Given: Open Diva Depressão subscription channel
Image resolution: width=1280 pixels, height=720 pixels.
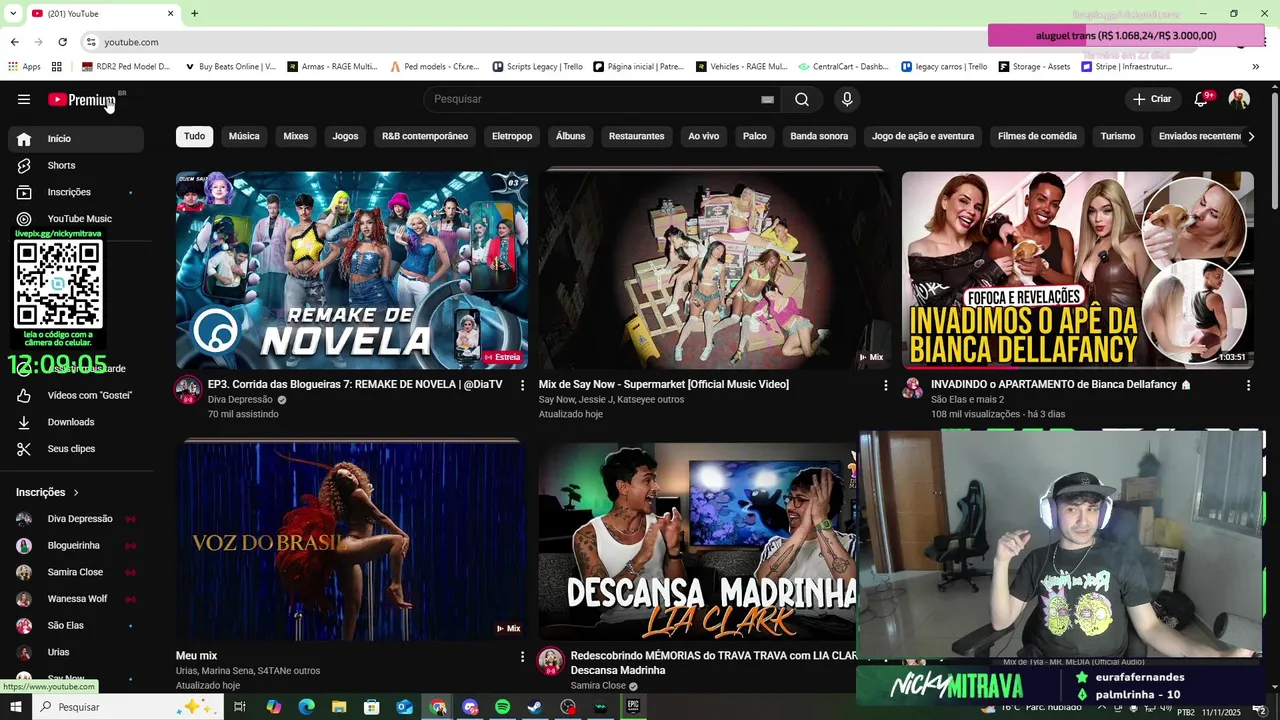Looking at the screenshot, I should pos(76,519).
